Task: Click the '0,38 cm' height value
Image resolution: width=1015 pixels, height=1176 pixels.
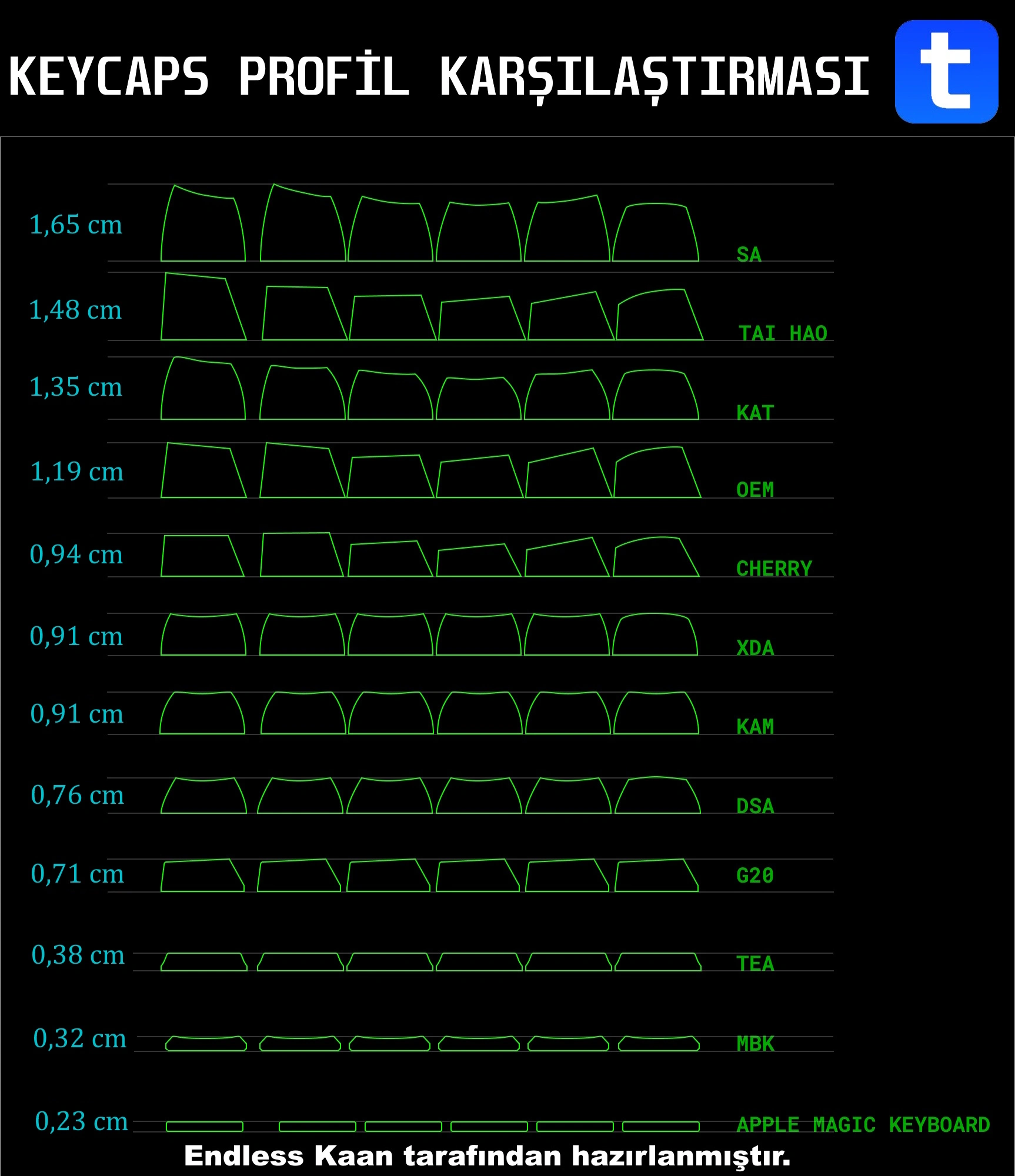Action: coord(78,955)
